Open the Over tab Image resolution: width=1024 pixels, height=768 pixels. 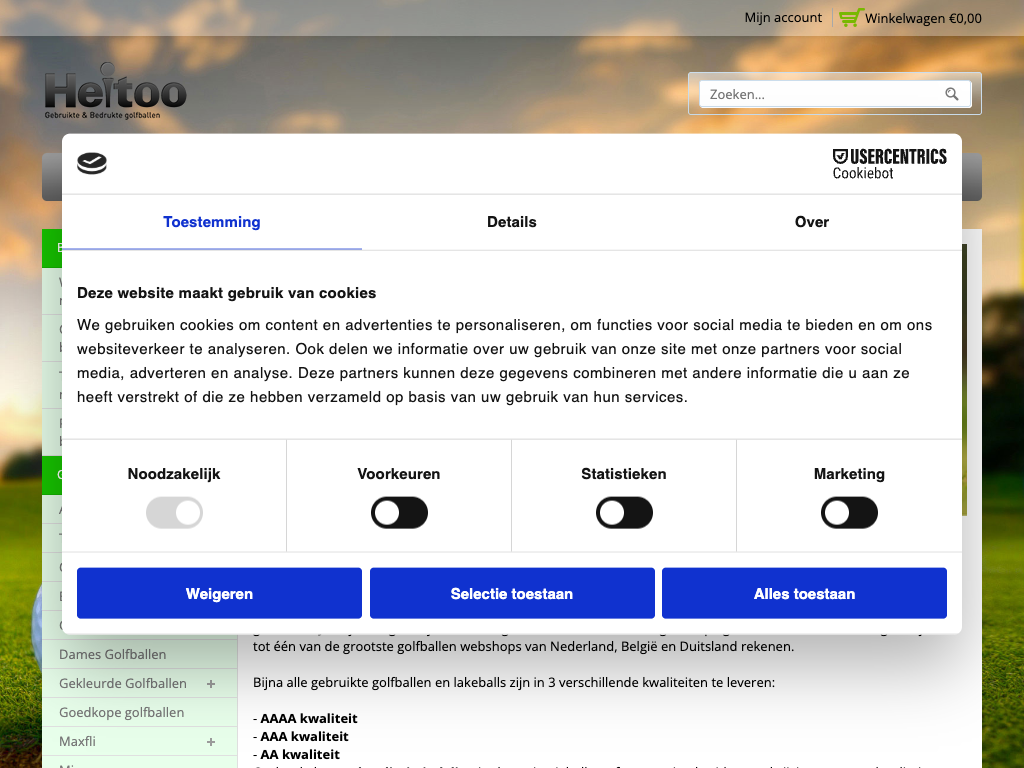tap(811, 222)
